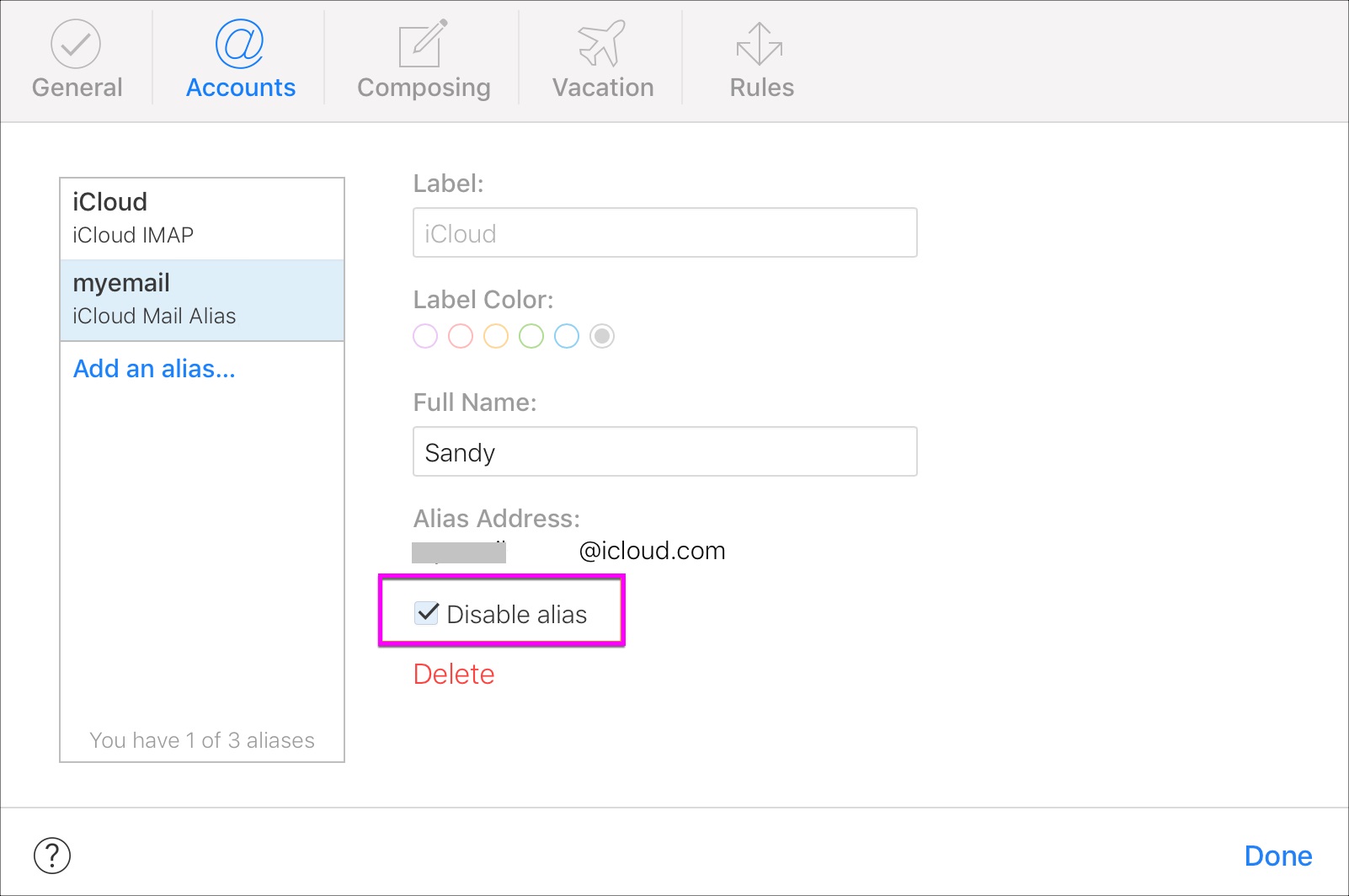
Task: Click the @icloud.com alias address text
Action: click(x=653, y=551)
